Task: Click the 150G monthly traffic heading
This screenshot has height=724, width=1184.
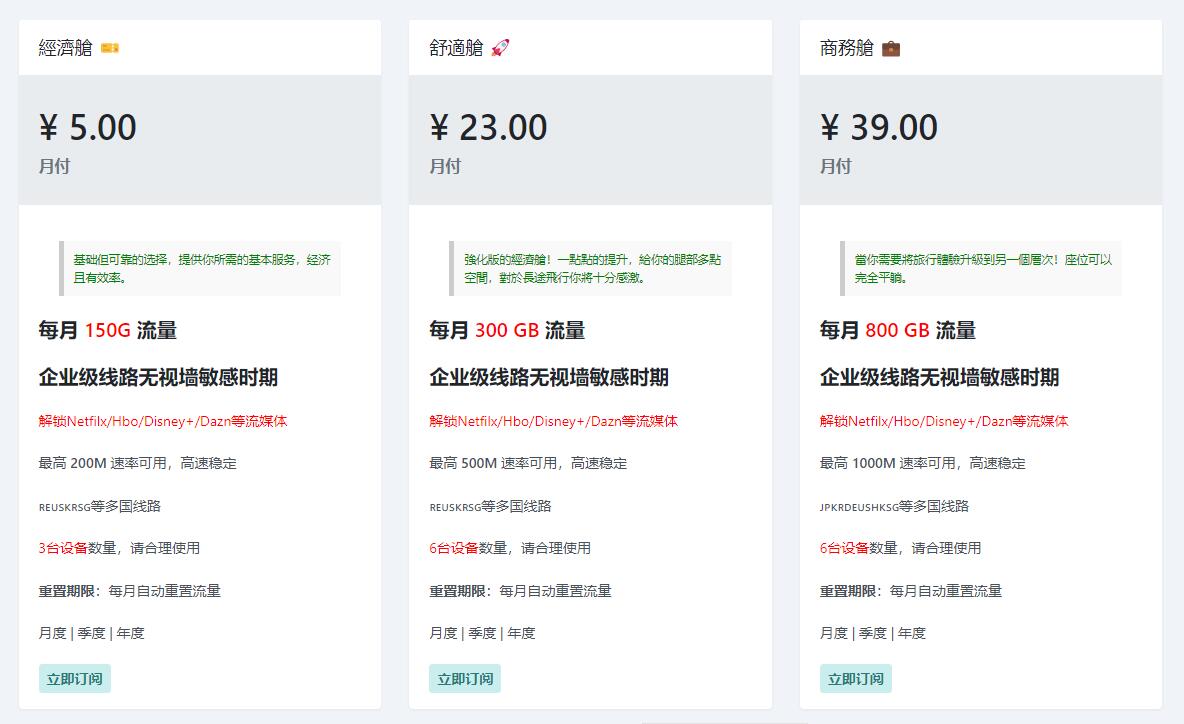Action: [108, 331]
